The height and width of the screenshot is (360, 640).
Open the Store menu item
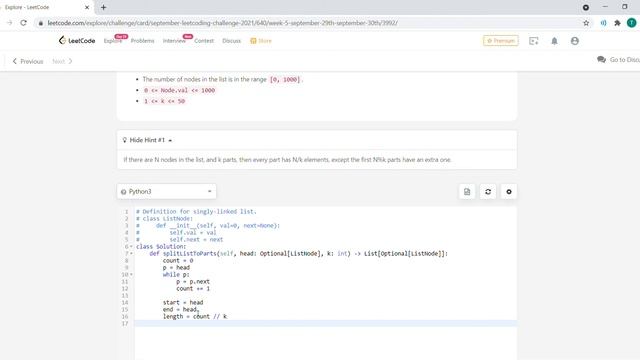click(261, 41)
